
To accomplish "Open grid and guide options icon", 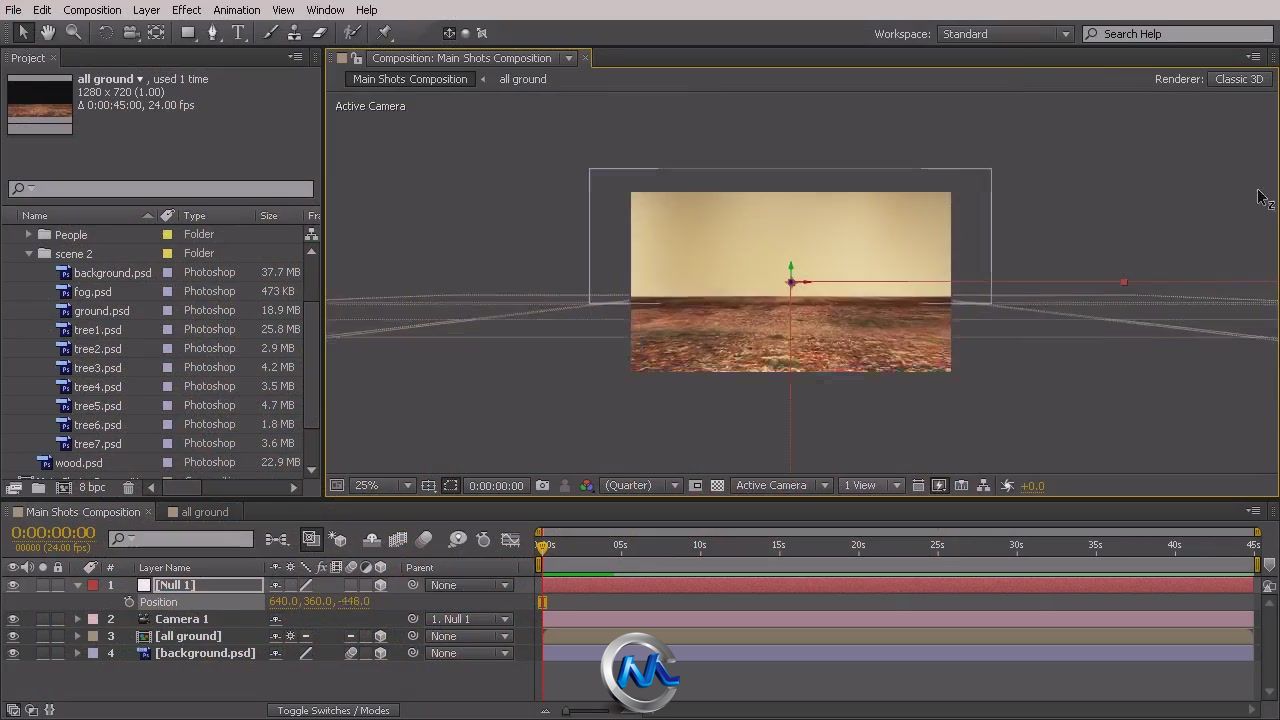I will [428, 486].
